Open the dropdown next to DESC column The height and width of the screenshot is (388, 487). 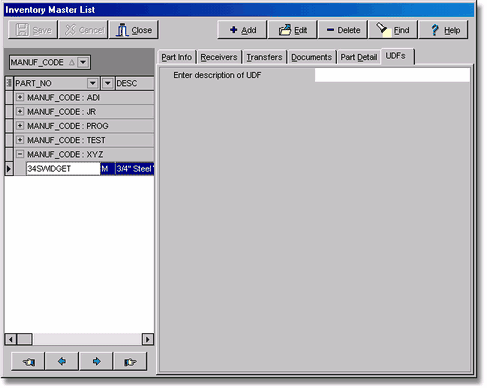point(107,83)
